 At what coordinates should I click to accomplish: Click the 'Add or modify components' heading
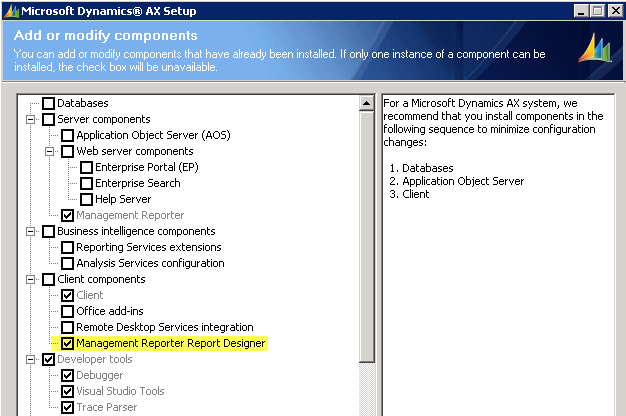(106, 36)
